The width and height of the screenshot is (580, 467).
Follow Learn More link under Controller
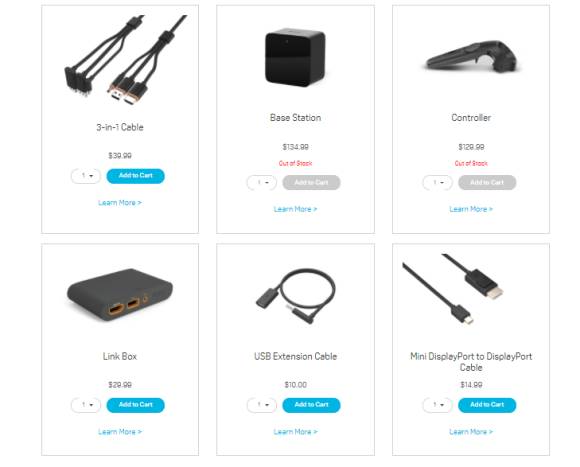pos(471,209)
